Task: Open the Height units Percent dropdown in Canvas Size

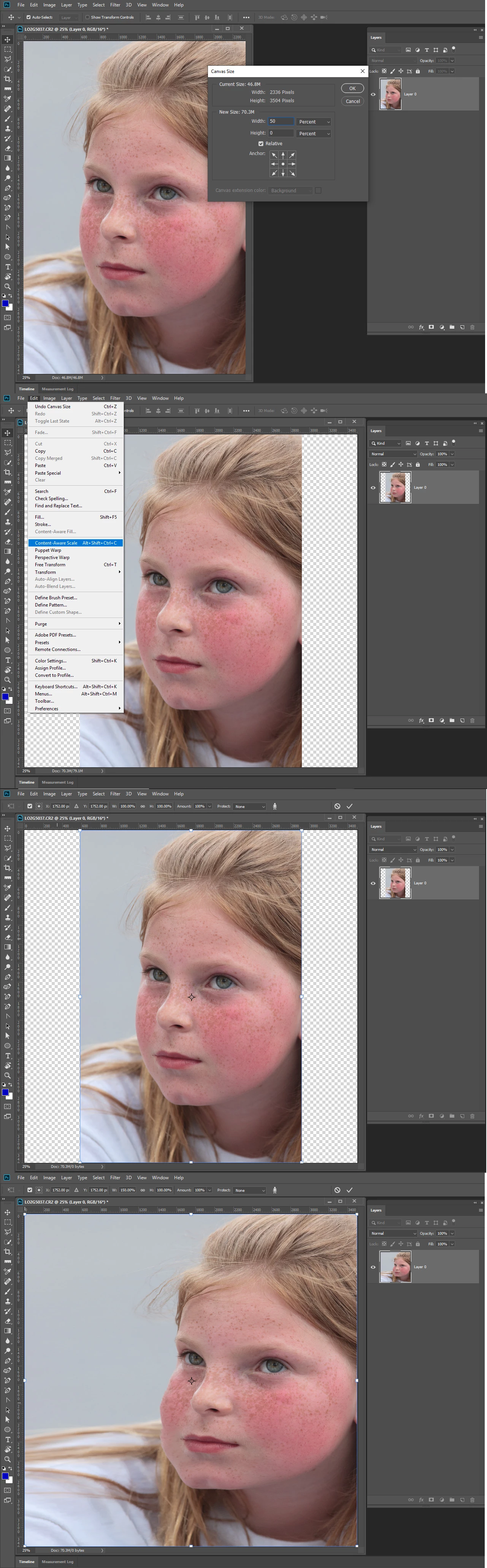Action: coord(314,133)
